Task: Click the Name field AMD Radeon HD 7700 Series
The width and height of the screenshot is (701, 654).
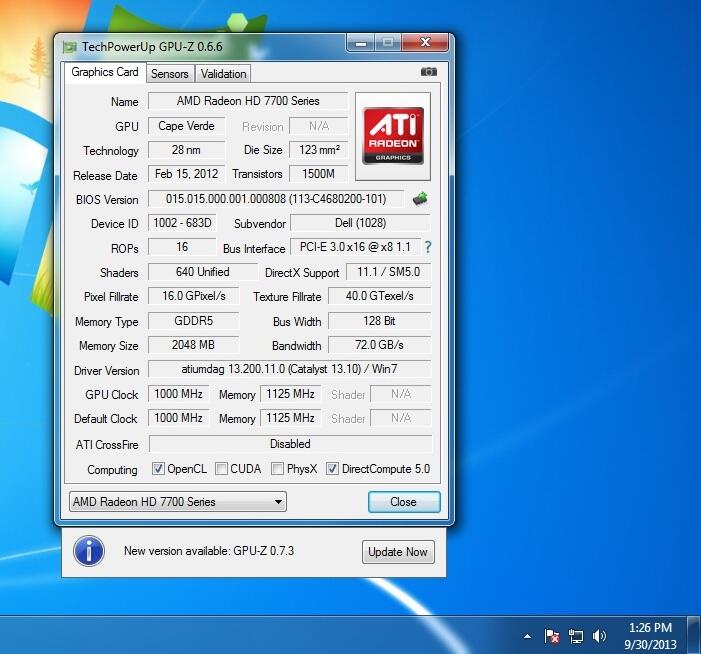Action: pyautogui.click(x=248, y=101)
